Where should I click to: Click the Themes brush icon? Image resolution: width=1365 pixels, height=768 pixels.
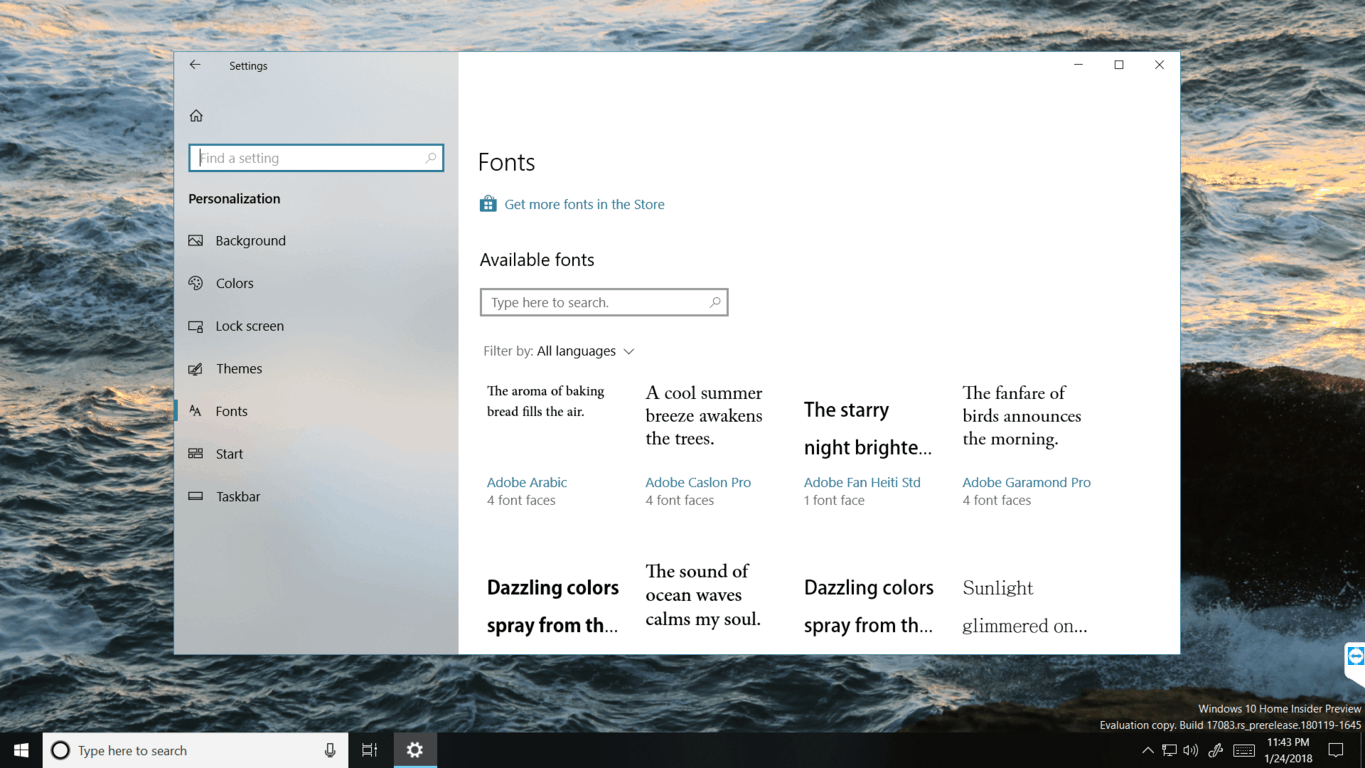(x=196, y=369)
